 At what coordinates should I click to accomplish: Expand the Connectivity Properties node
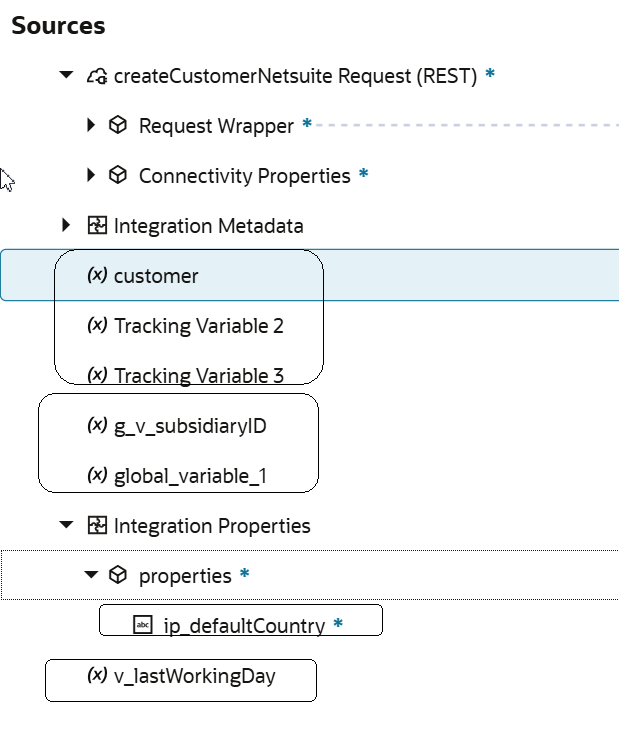pos(92,176)
